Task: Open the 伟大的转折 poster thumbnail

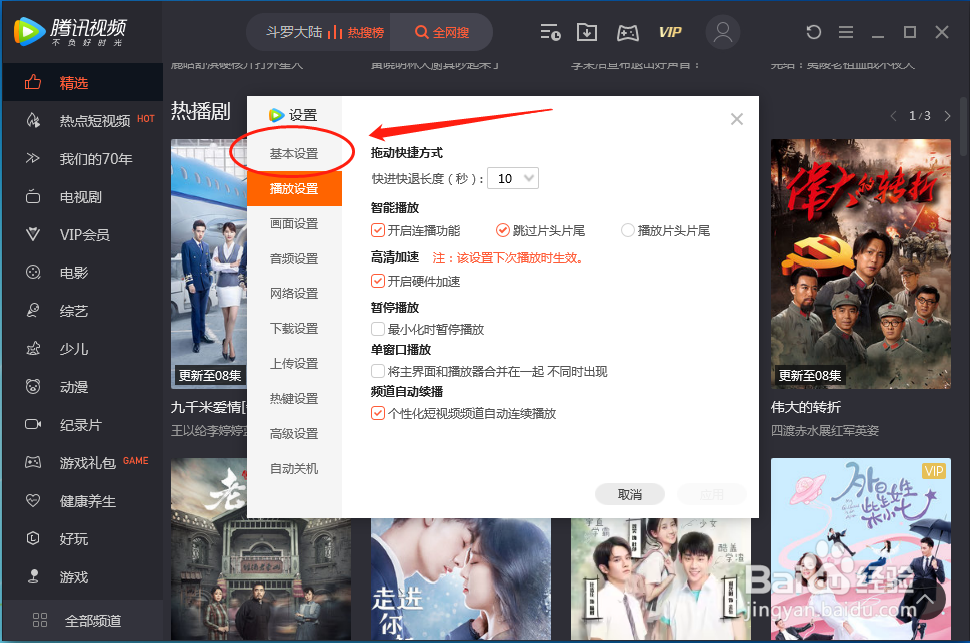Action: [x=861, y=264]
